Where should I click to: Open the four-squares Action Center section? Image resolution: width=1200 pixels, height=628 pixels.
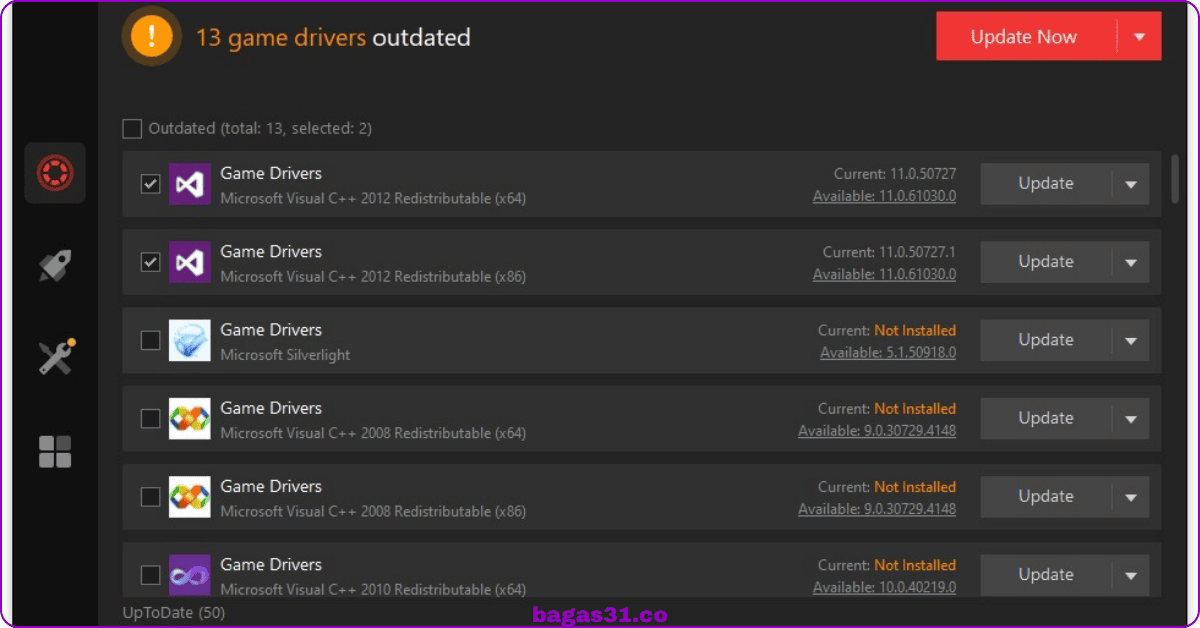pos(55,451)
